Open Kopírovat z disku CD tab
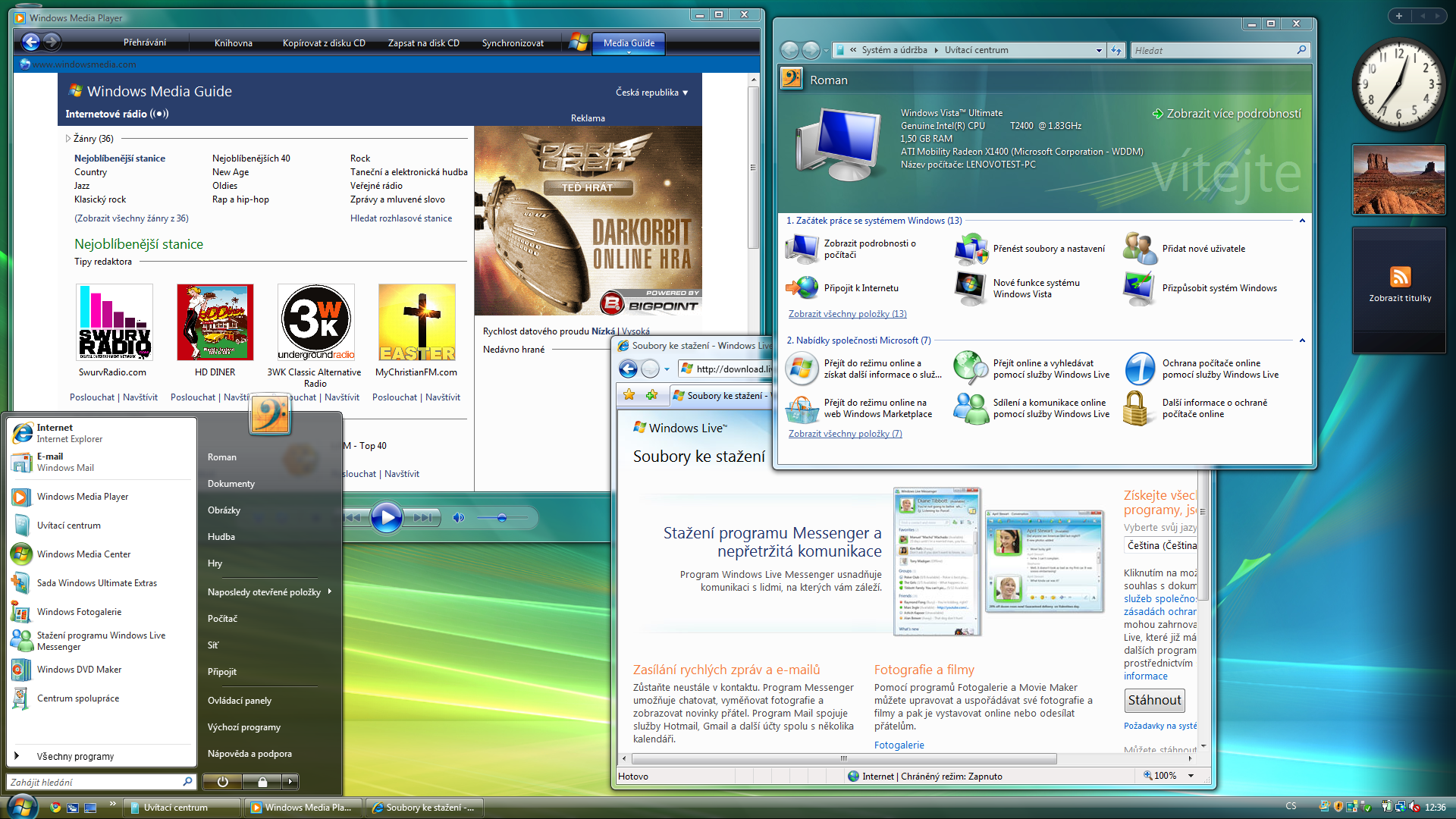Image resolution: width=1456 pixels, height=819 pixels. 324,43
